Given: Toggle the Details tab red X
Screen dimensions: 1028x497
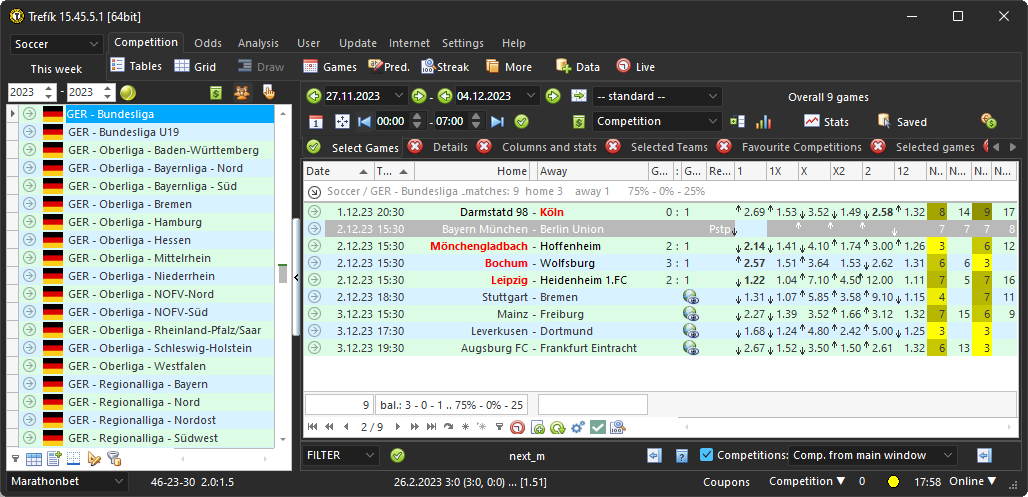Looking at the screenshot, I should pyautogui.click(x=415, y=147).
